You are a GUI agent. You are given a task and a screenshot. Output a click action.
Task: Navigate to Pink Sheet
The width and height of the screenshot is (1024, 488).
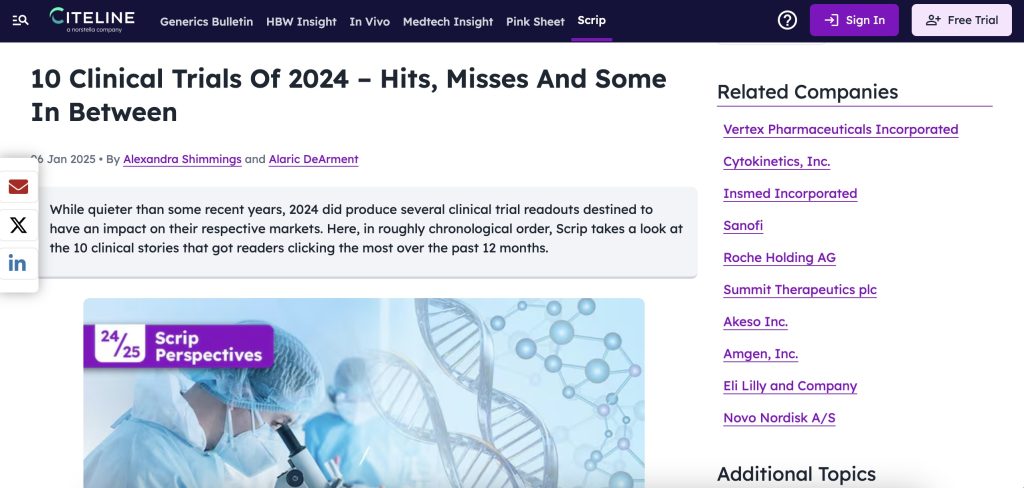pyautogui.click(x=535, y=21)
